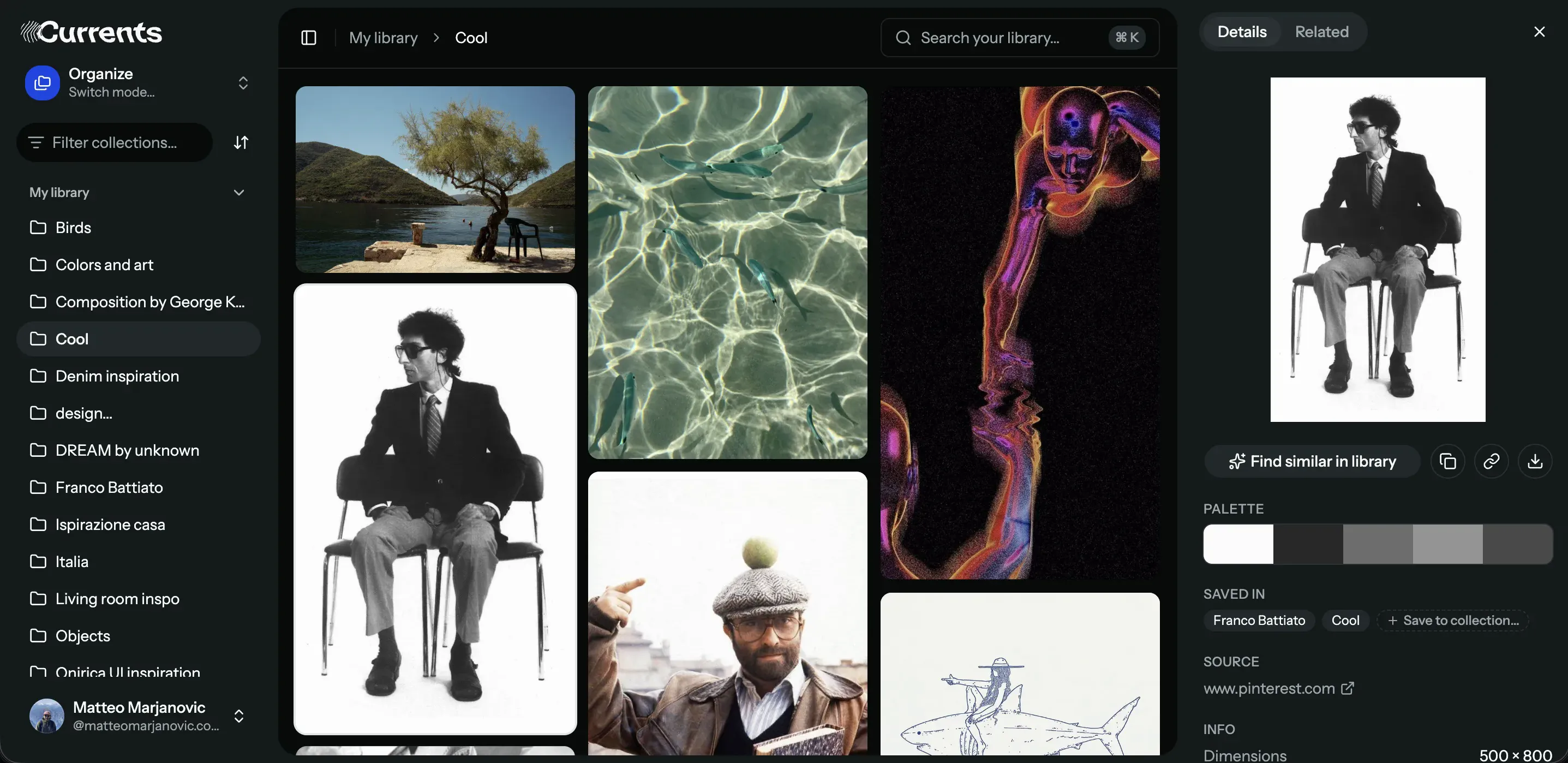Open the lake and tree photo
Viewport: 1568px width, 763px height.
point(435,179)
